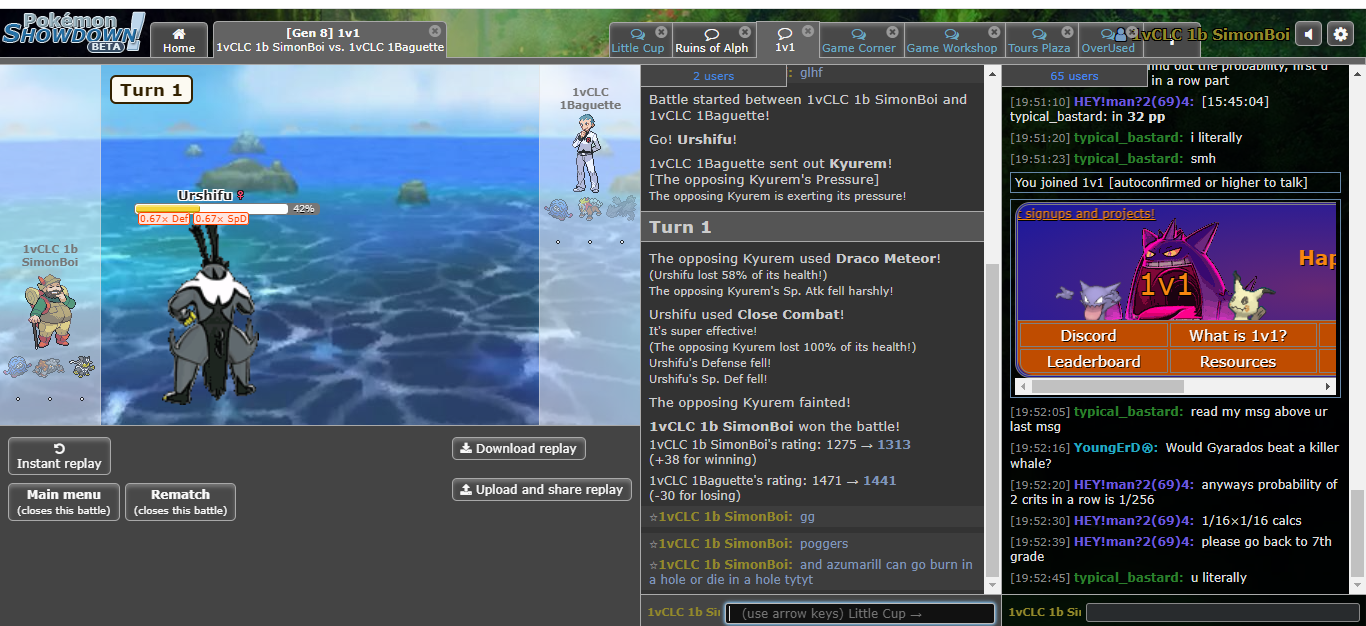Click typical_bastard's name beside 'smh'

pyautogui.click(x=1130, y=158)
